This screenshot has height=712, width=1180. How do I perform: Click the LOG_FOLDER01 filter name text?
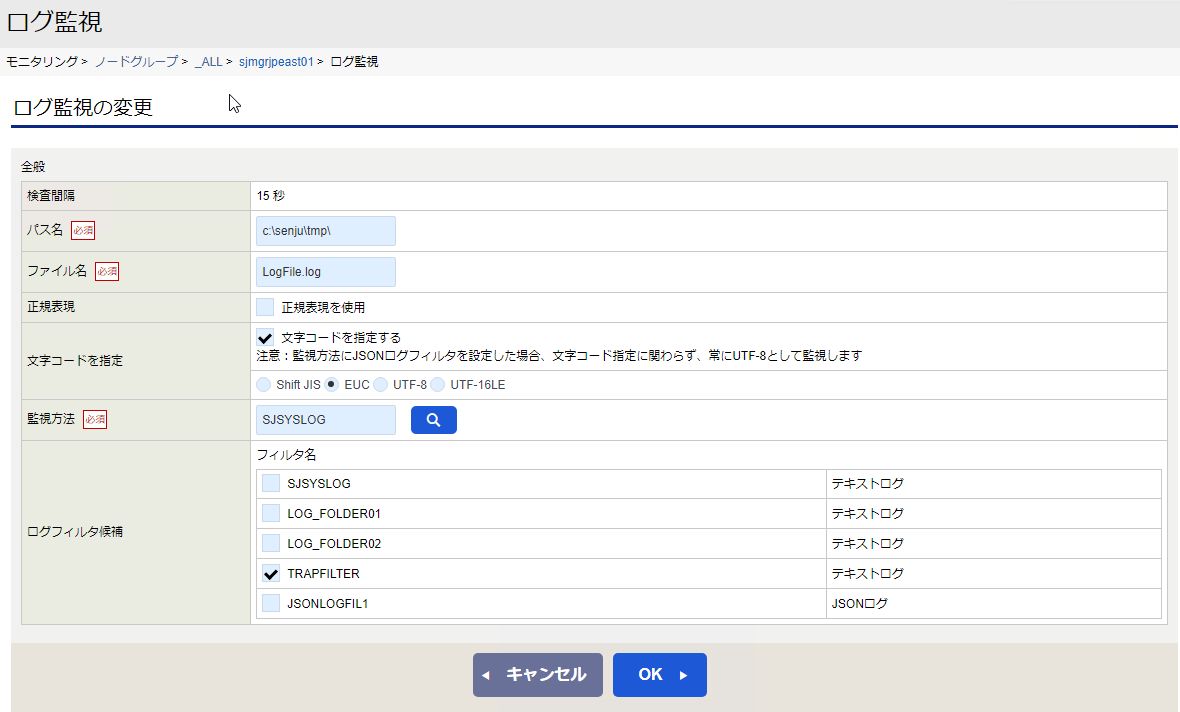click(x=334, y=513)
